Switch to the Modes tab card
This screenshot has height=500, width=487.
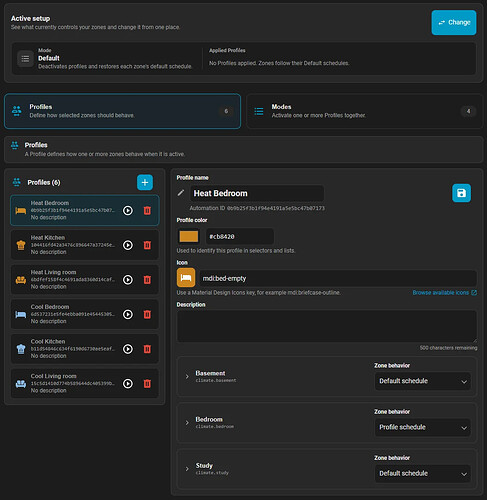pyautogui.click(x=364, y=111)
